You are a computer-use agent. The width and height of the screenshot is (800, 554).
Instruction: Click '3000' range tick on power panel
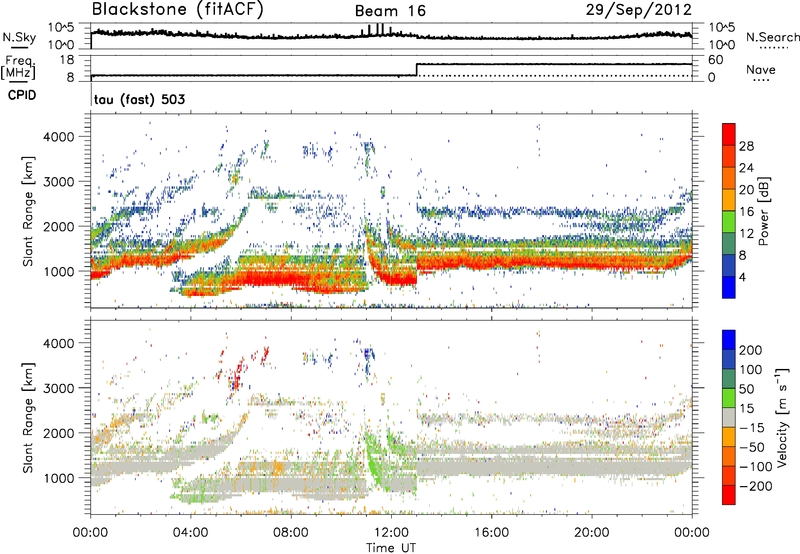click(x=58, y=182)
